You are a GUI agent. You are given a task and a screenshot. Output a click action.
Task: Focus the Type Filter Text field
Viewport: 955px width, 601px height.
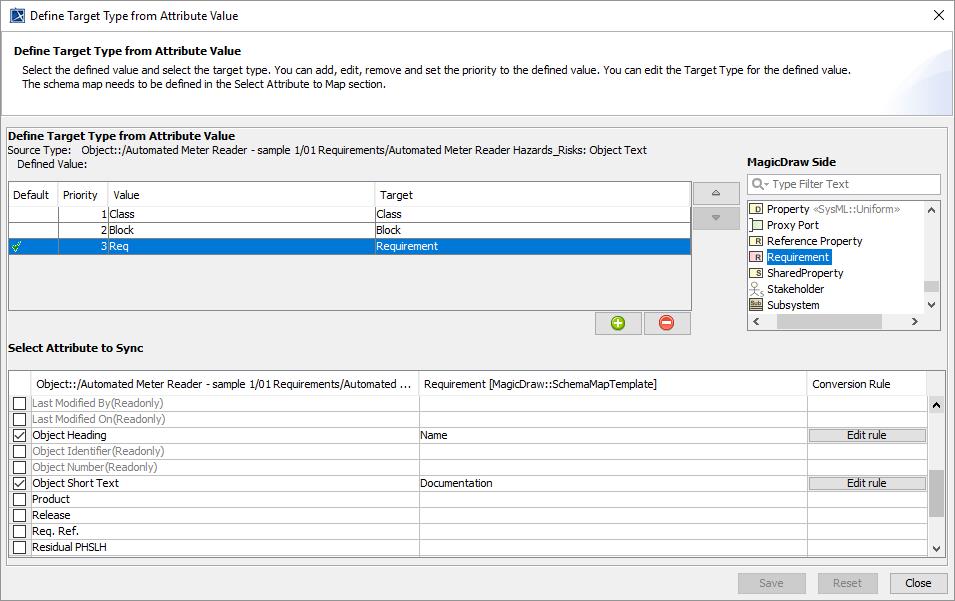pyautogui.click(x=852, y=184)
